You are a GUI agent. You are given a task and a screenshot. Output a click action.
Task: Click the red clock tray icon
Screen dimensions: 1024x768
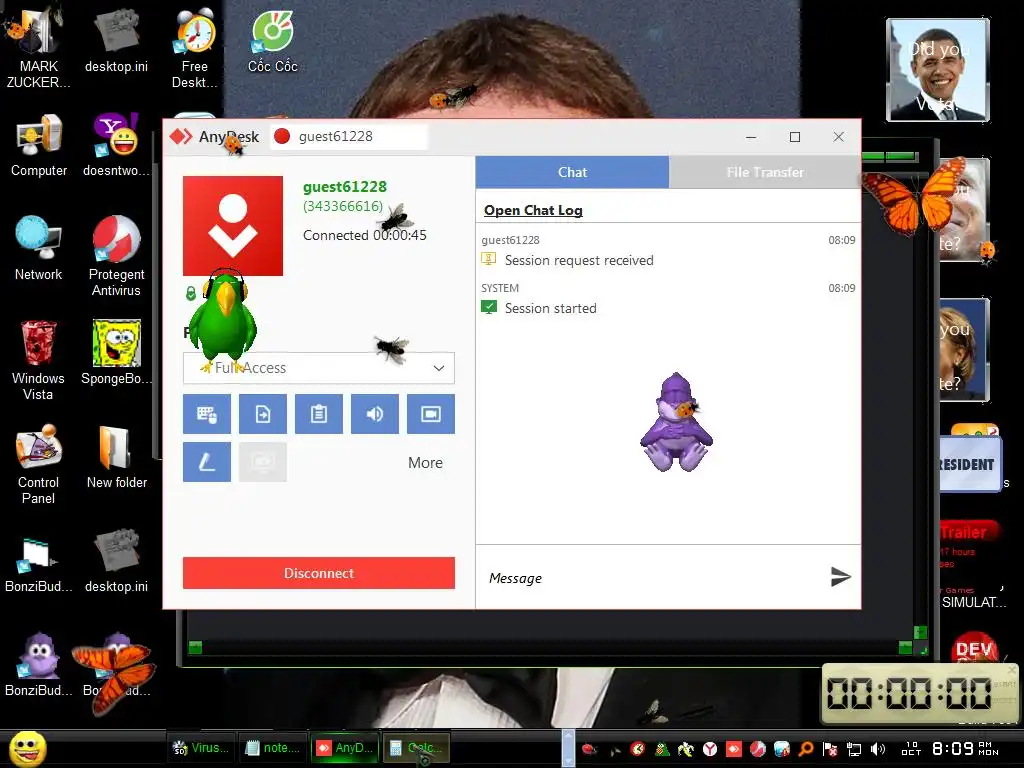click(638, 749)
